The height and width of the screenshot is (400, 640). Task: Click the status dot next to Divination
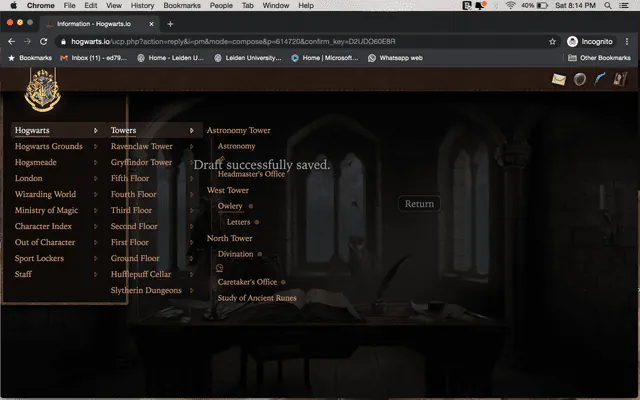click(x=260, y=254)
